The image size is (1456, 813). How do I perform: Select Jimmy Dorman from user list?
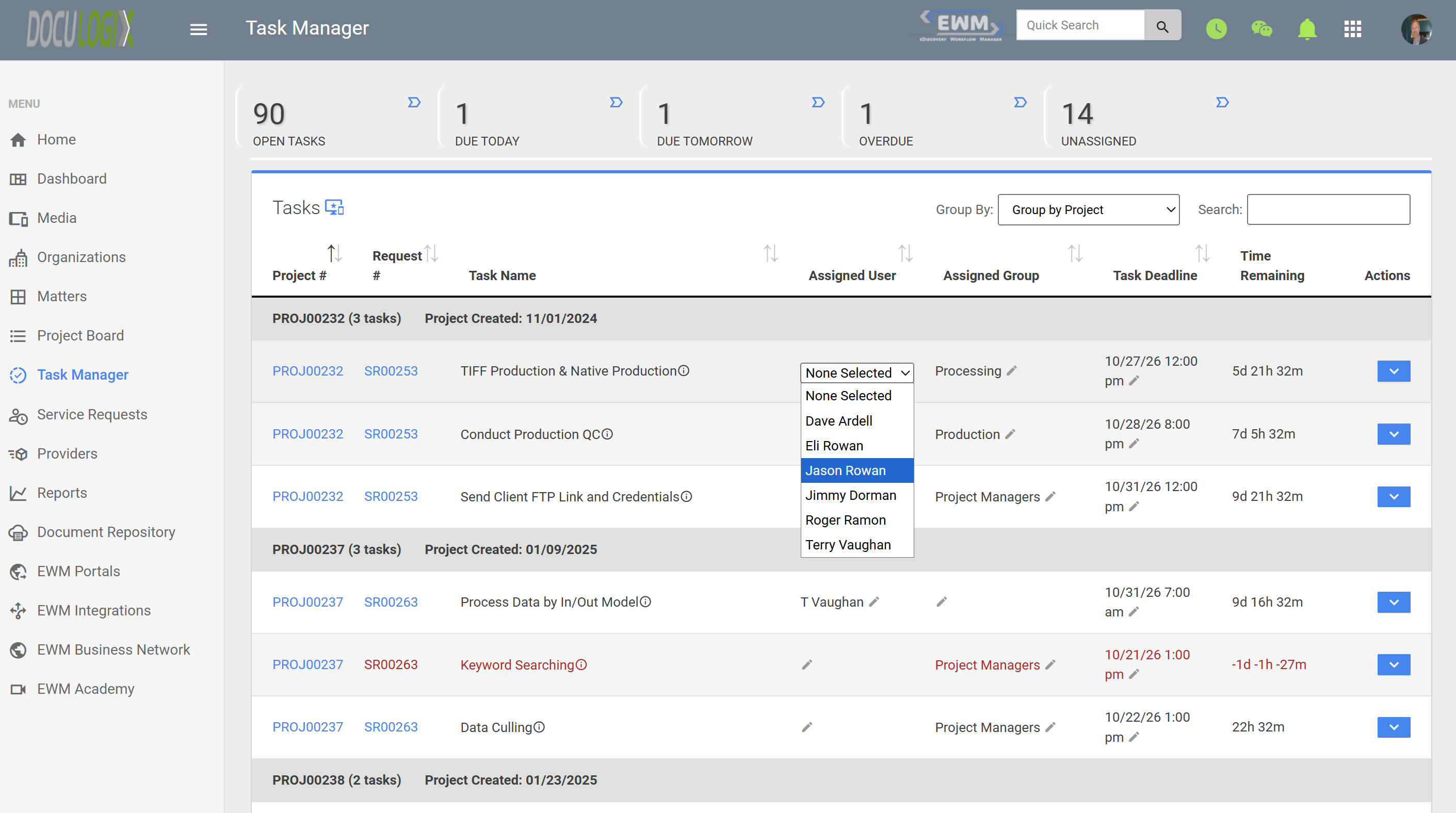click(857, 495)
